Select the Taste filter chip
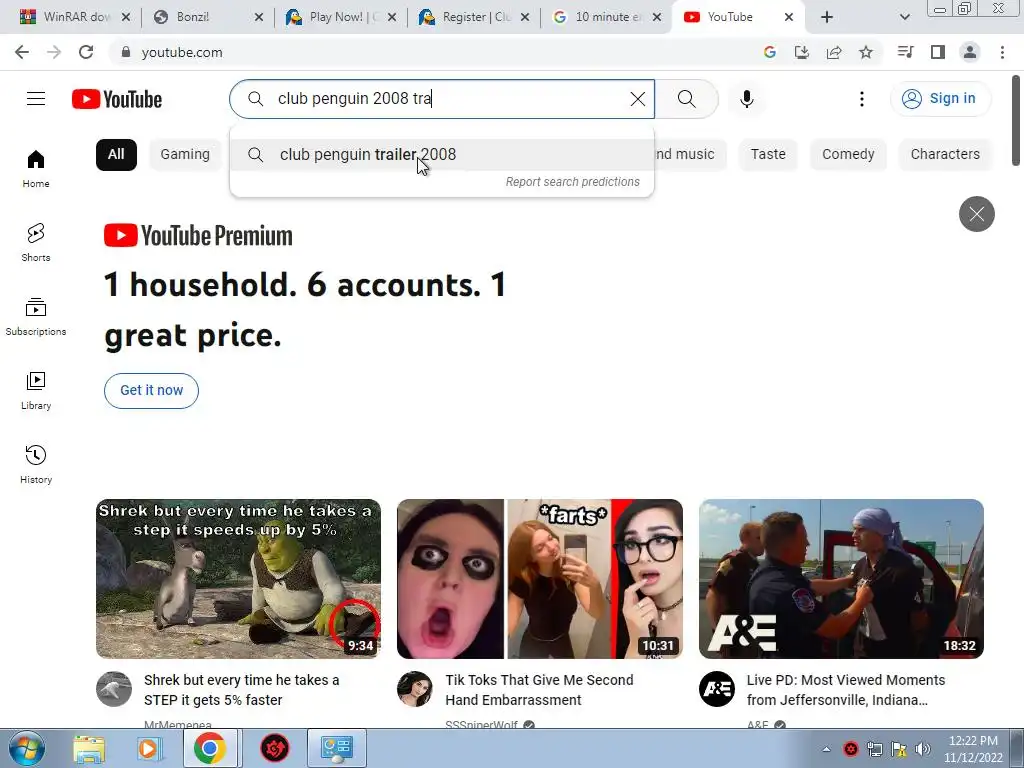 [768, 155]
